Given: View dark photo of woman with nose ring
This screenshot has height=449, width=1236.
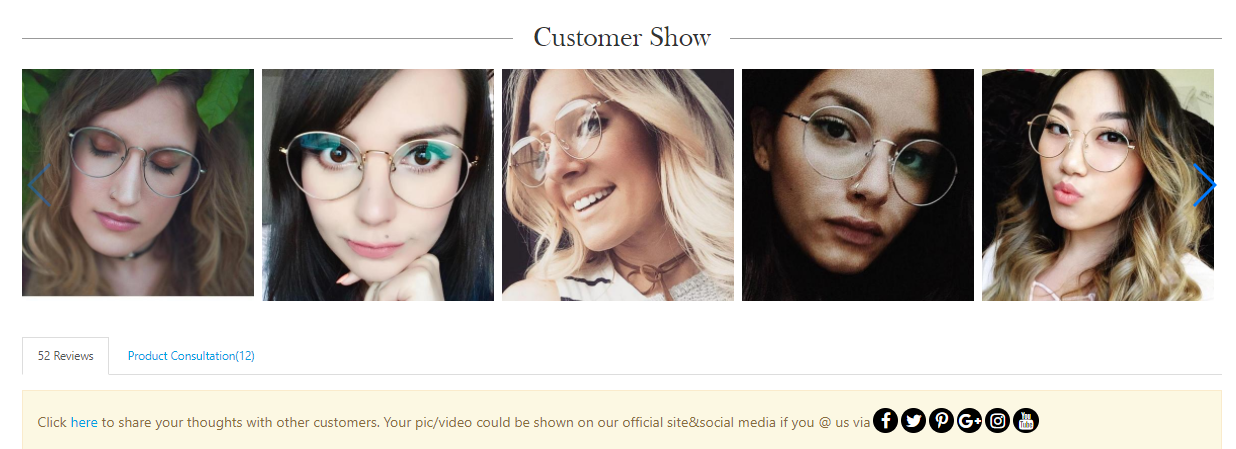Looking at the screenshot, I should [858, 185].
